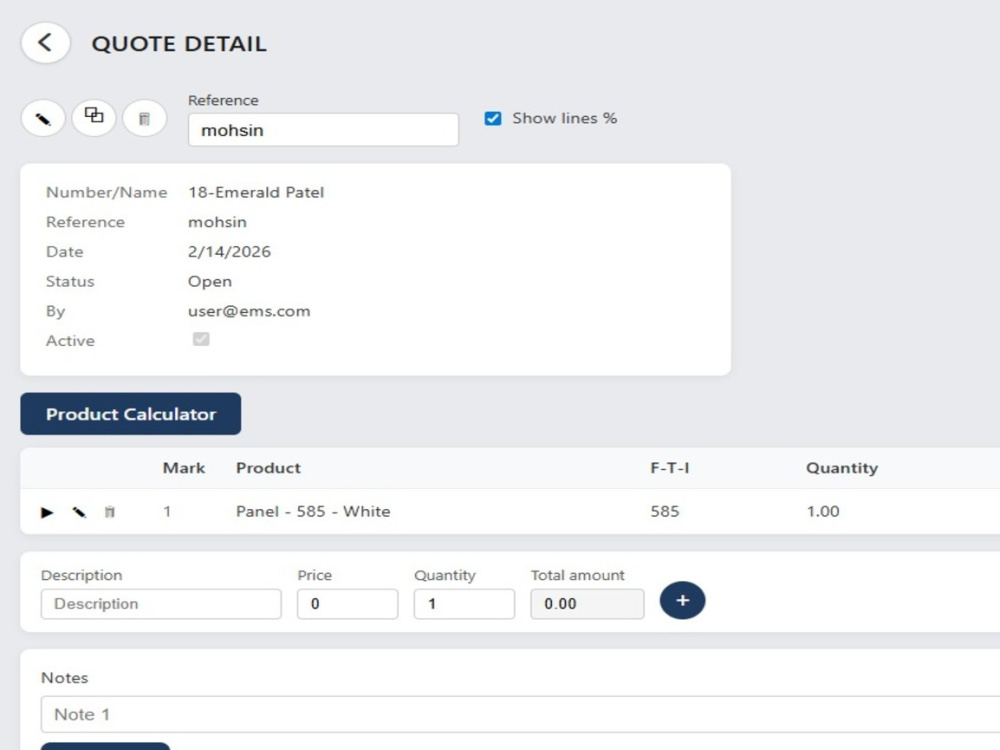Image resolution: width=1000 pixels, height=750 pixels.
Task: Add extra line with plus button
Action: (x=682, y=601)
